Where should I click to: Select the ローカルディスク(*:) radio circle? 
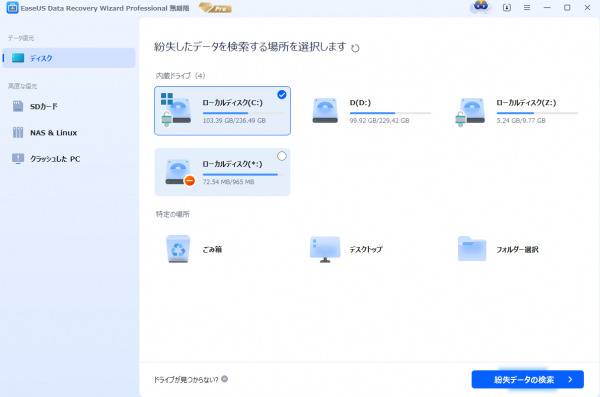[282, 156]
